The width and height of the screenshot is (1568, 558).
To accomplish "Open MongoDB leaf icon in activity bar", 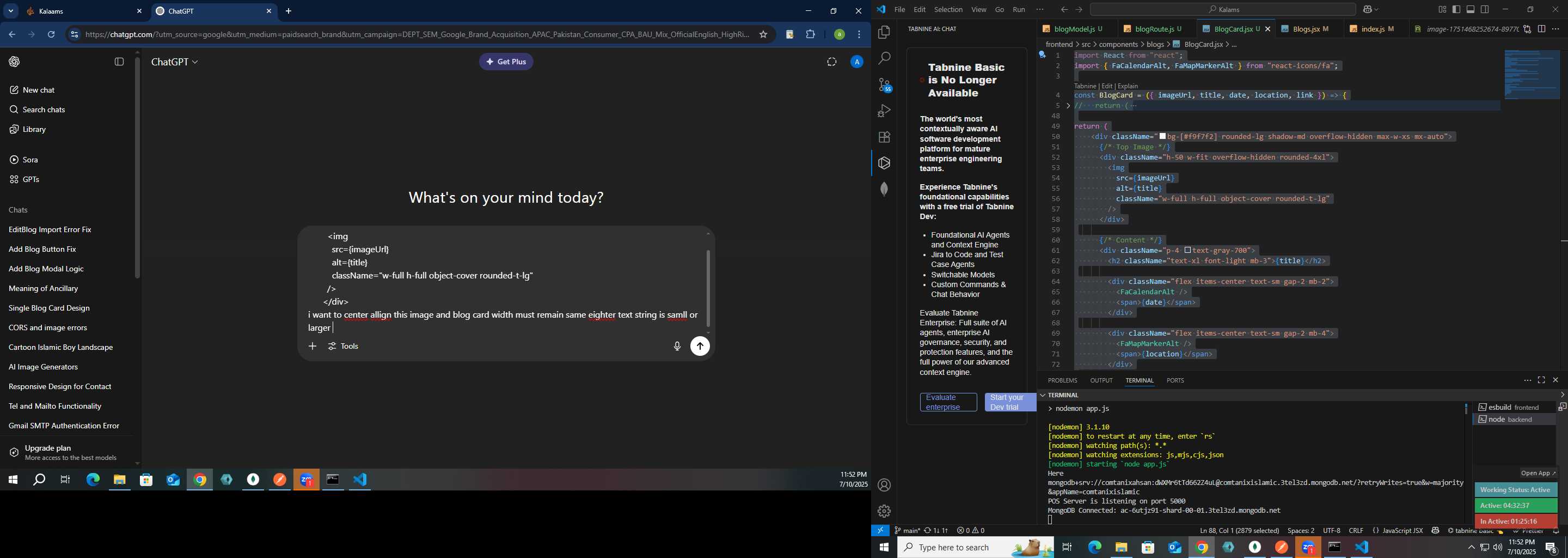I will pyautogui.click(x=884, y=190).
